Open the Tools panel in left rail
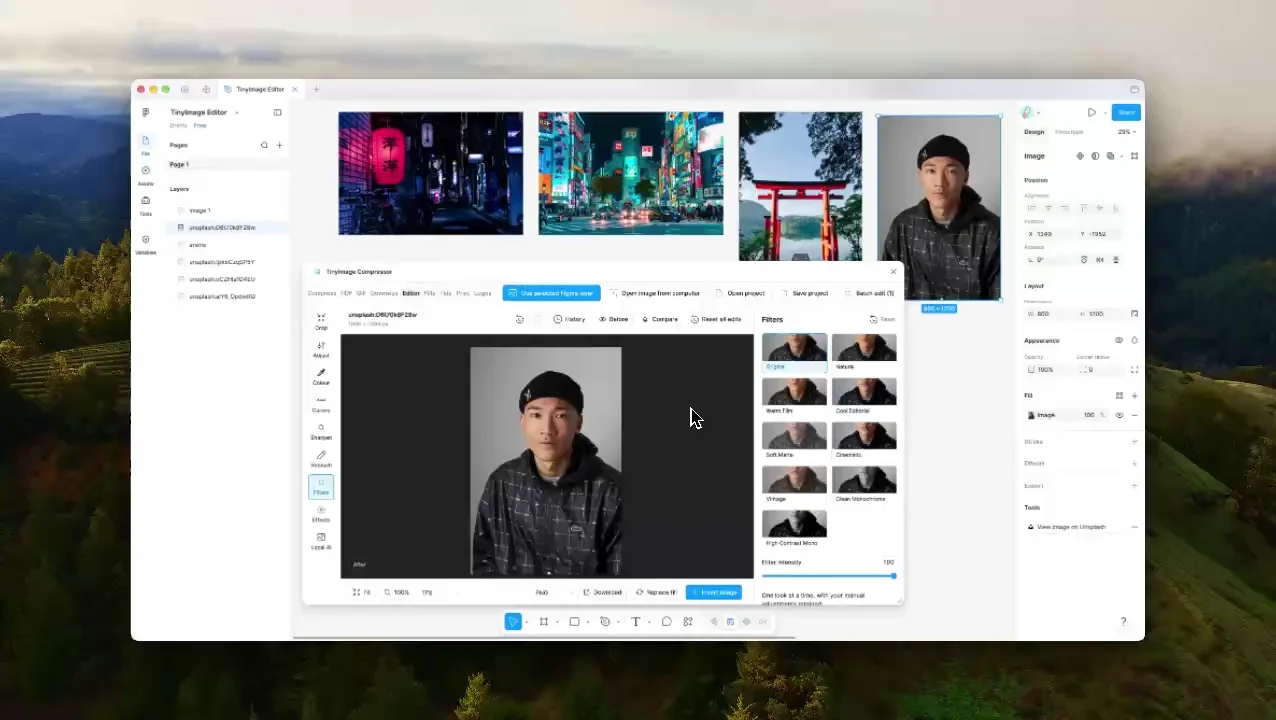 145,205
